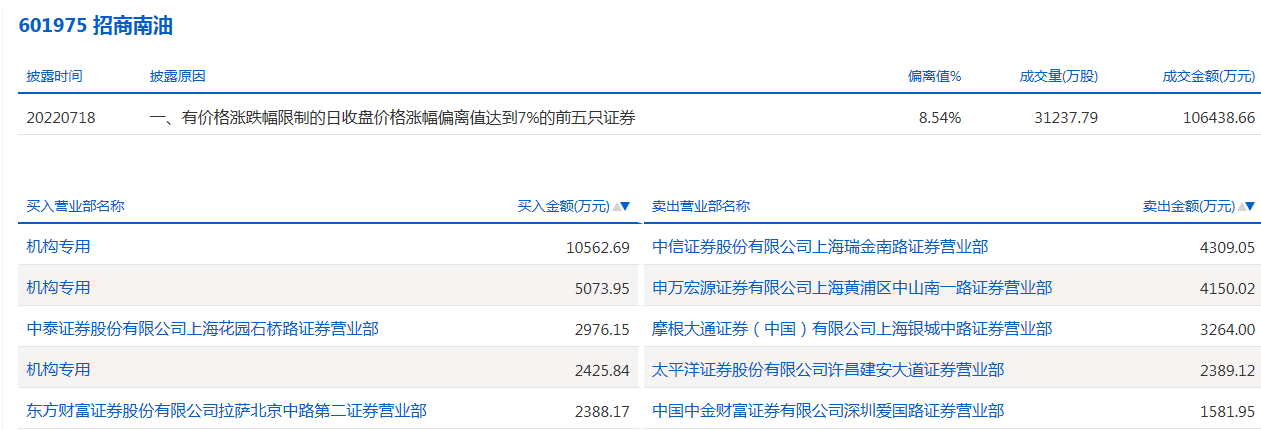Select the disclosure date 20220718

(x=61, y=117)
